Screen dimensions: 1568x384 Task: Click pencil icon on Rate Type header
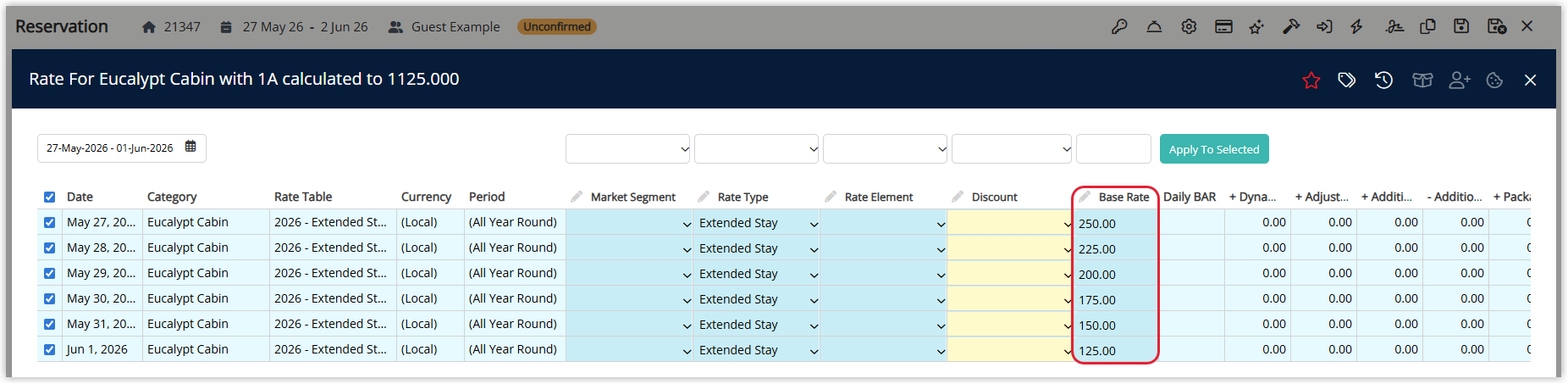704,196
